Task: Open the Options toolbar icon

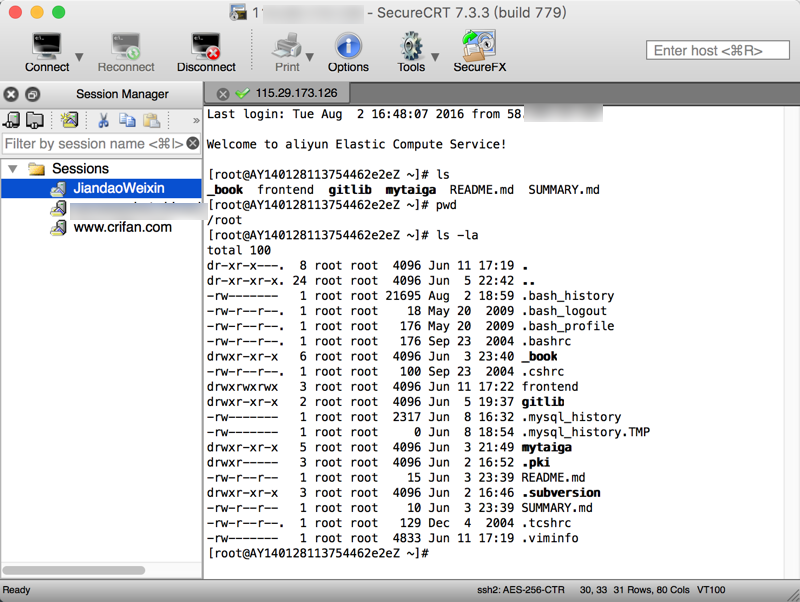Action: (x=348, y=46)
